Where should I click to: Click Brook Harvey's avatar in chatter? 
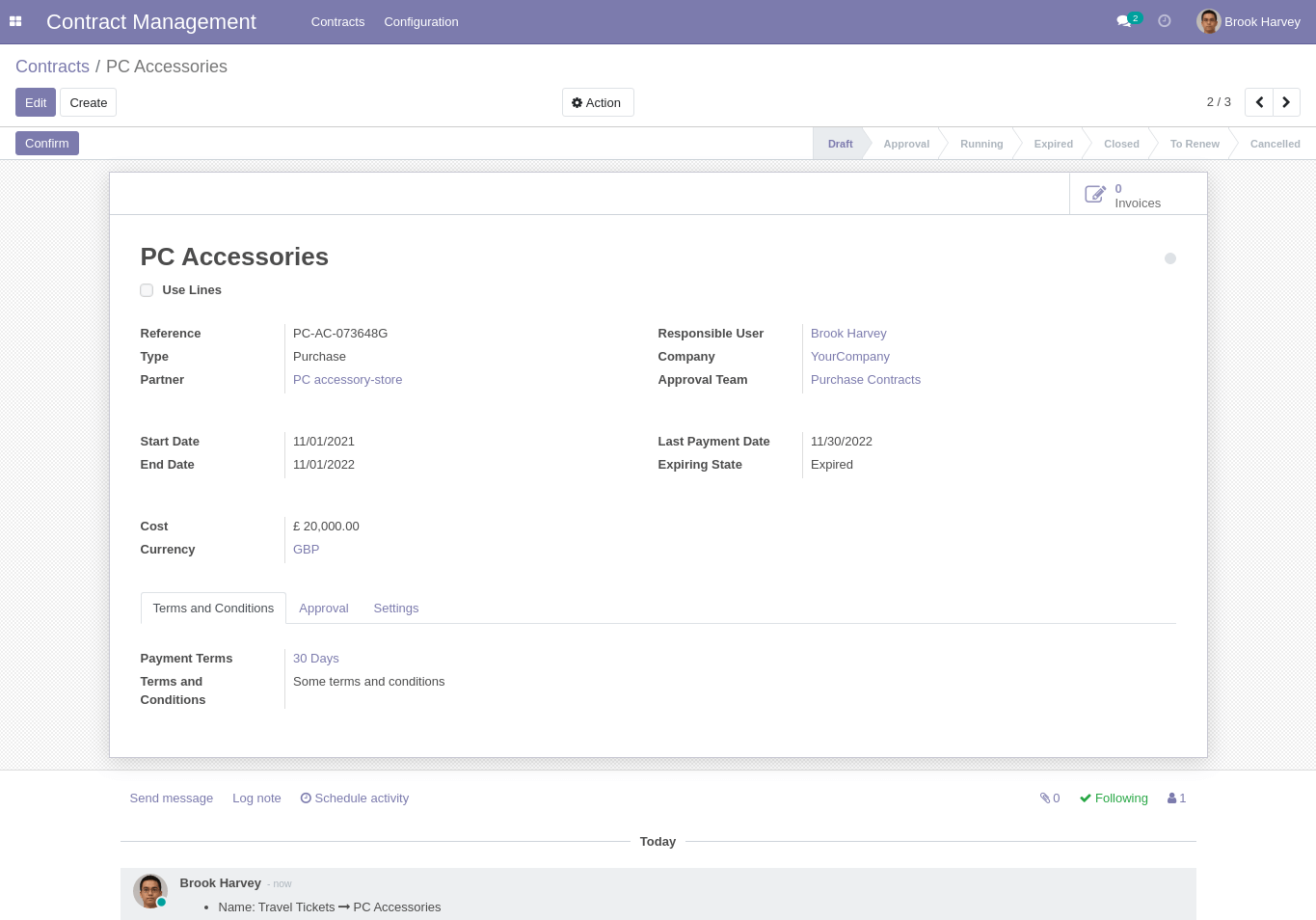[x=149, y=891]
